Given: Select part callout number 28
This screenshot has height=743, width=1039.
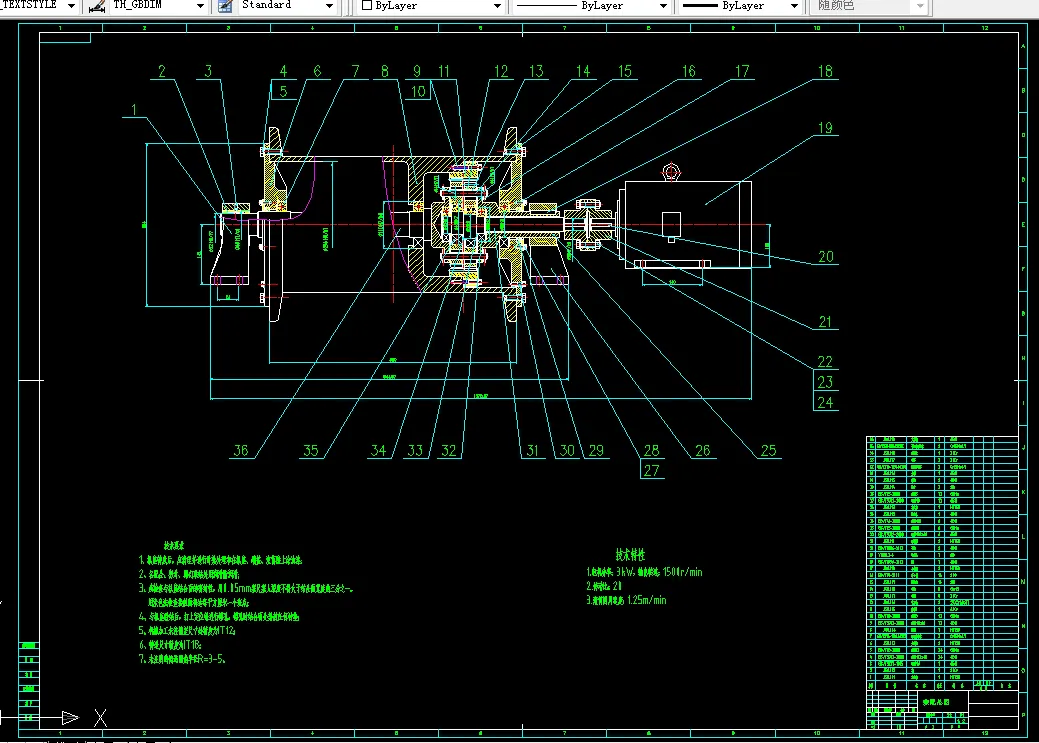Looking at the screenshot, I should [x=651, y=451].
